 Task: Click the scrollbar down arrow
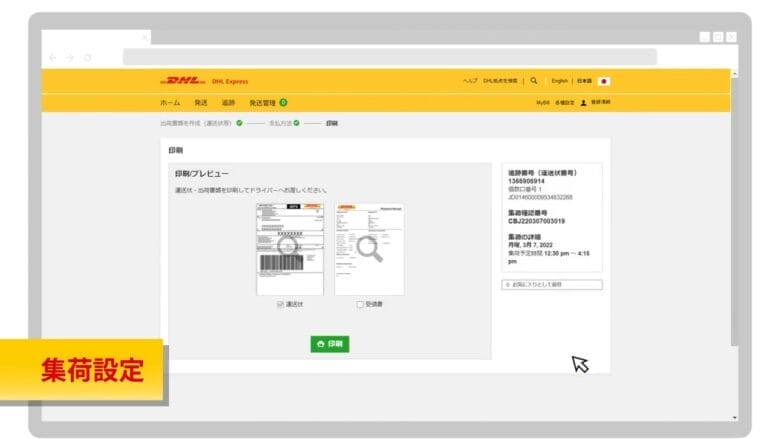[x=735, y=418]
